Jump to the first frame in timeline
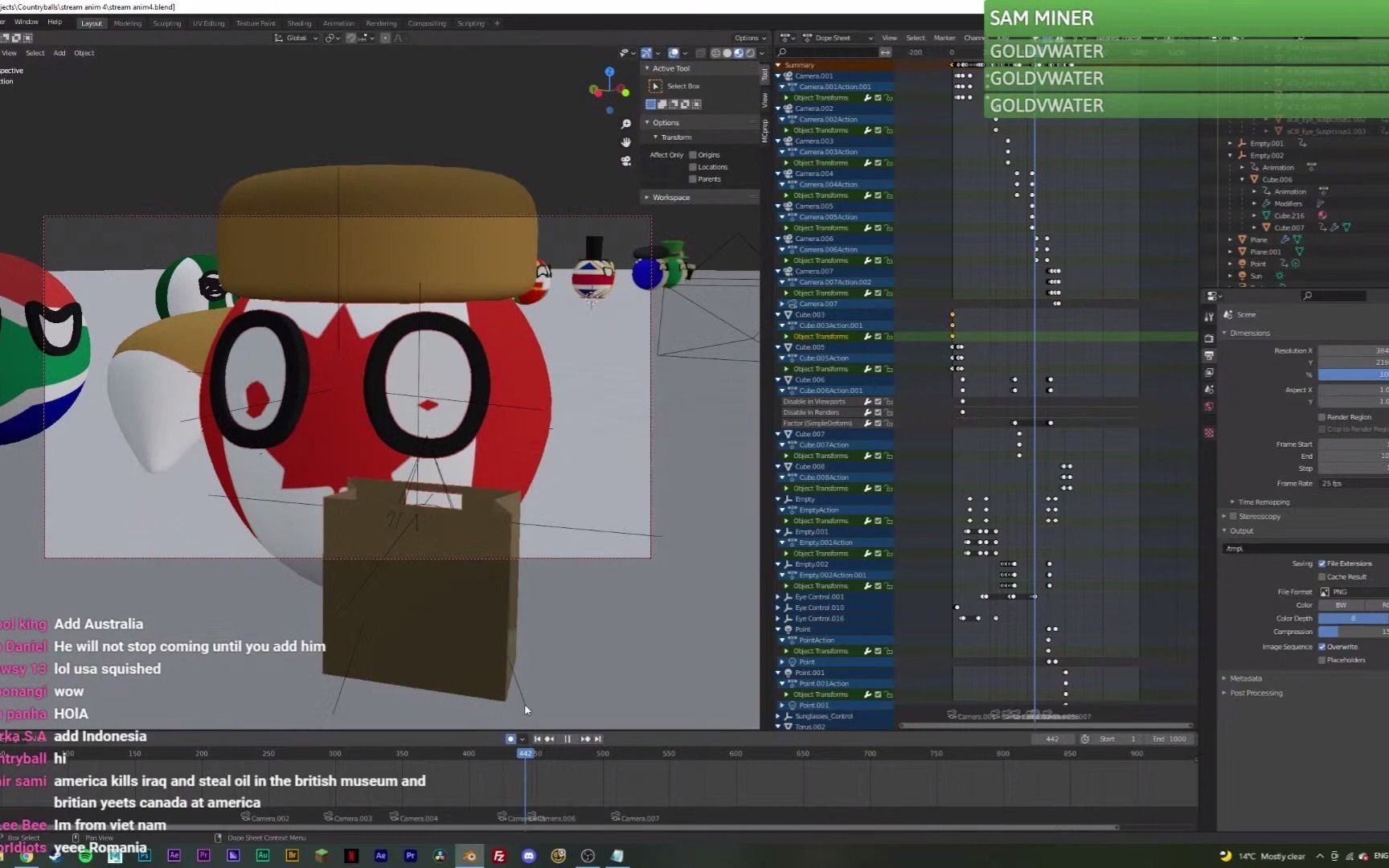The width and height of the screenshot is (1389, 868). click(x=537, y=739)
